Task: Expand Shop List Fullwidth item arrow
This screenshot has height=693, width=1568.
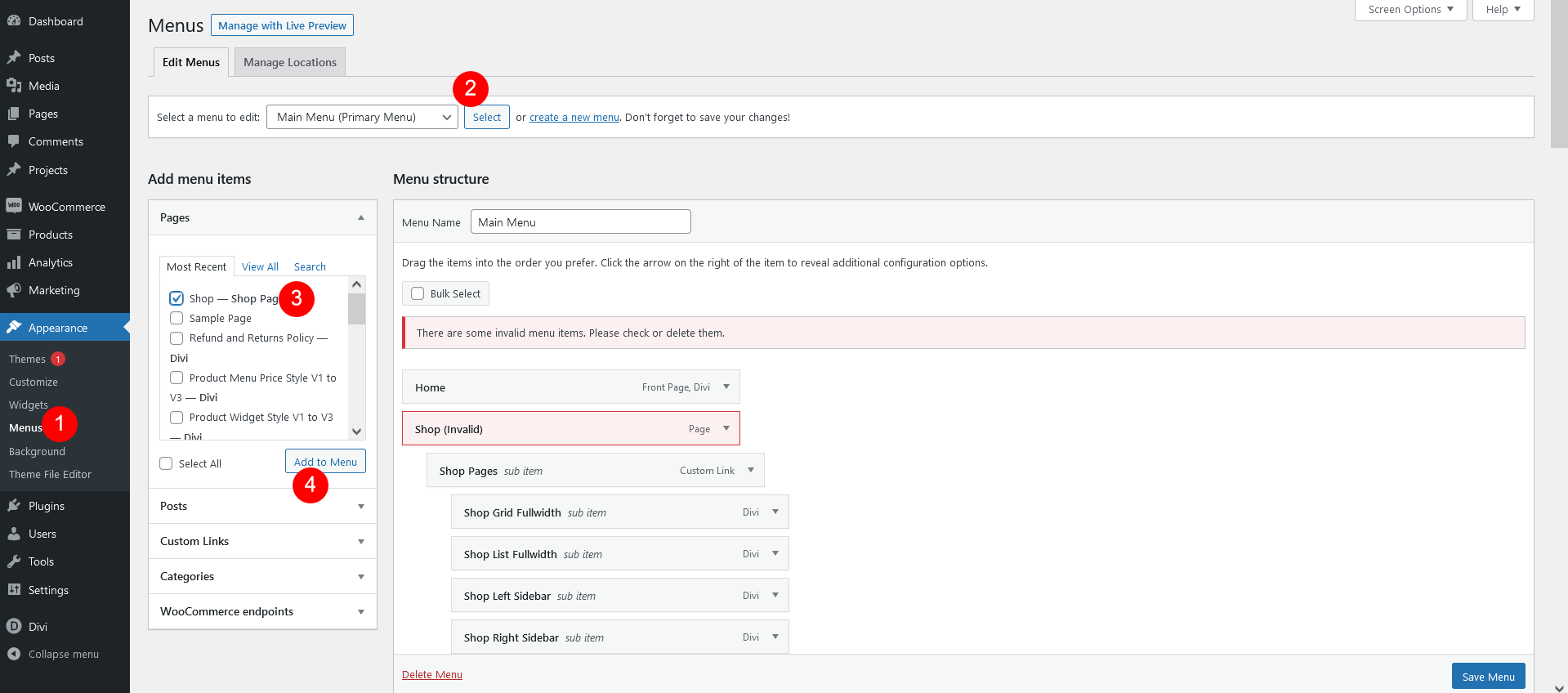Action: pos(775,553)
